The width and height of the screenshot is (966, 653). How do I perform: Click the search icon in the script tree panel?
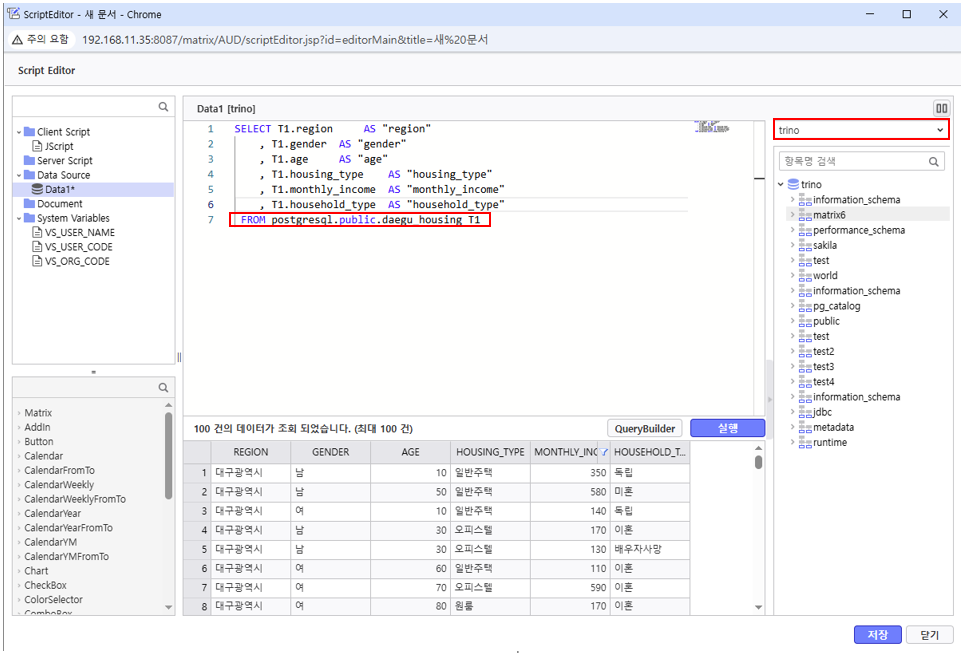[163, 107]
